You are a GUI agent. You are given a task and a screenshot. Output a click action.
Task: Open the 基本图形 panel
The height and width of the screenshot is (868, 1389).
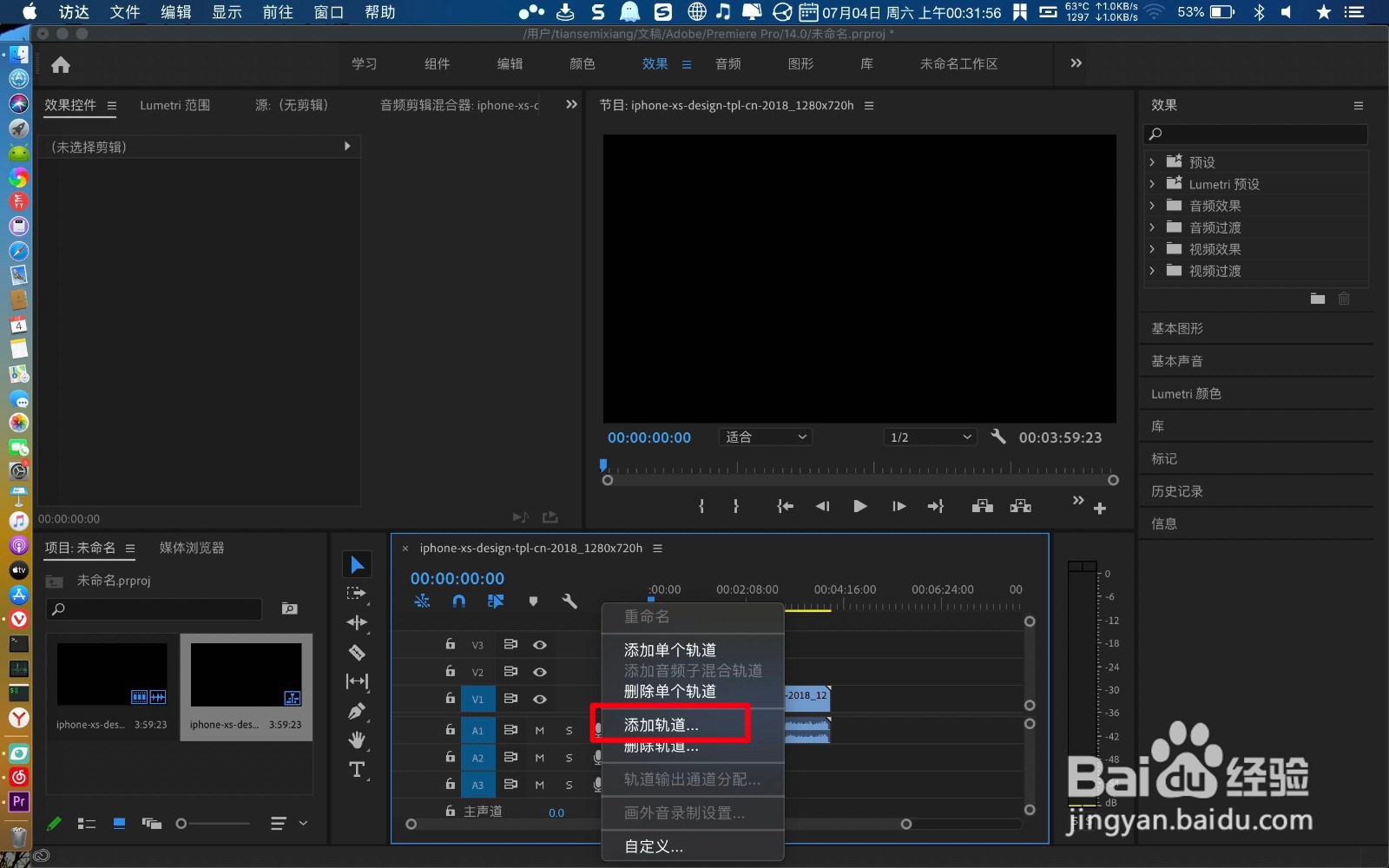[1177, 329]
